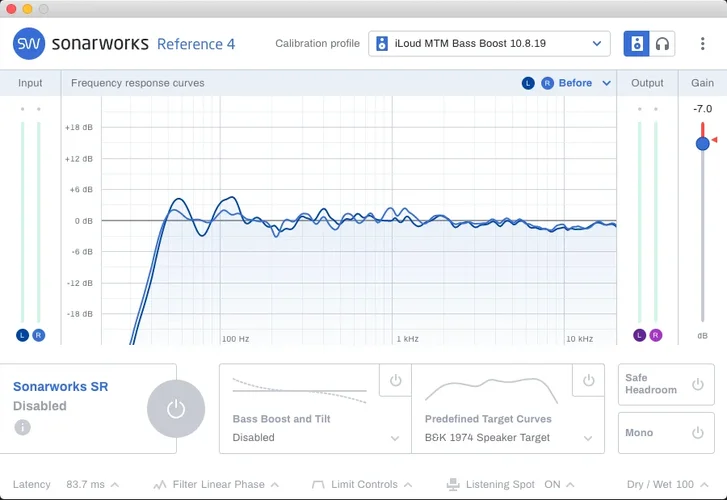Enable the Safe Headroom button
The image size is (727, 500).
665,384
